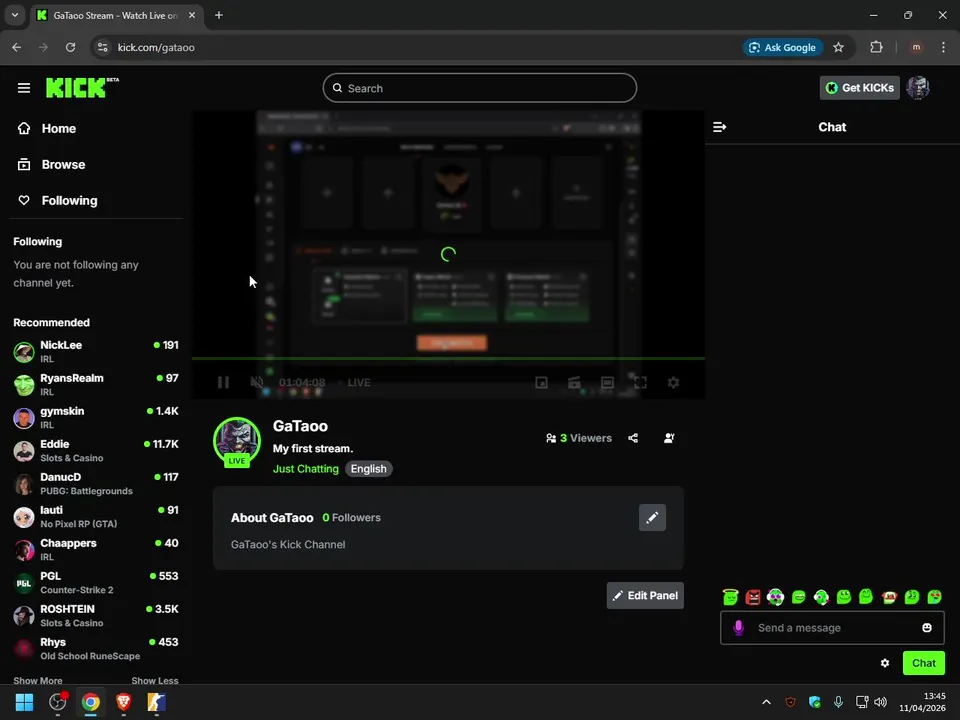This screenshot has height=720, width=960.
Task: Reload the page in browser
Action: click(70, 47)
